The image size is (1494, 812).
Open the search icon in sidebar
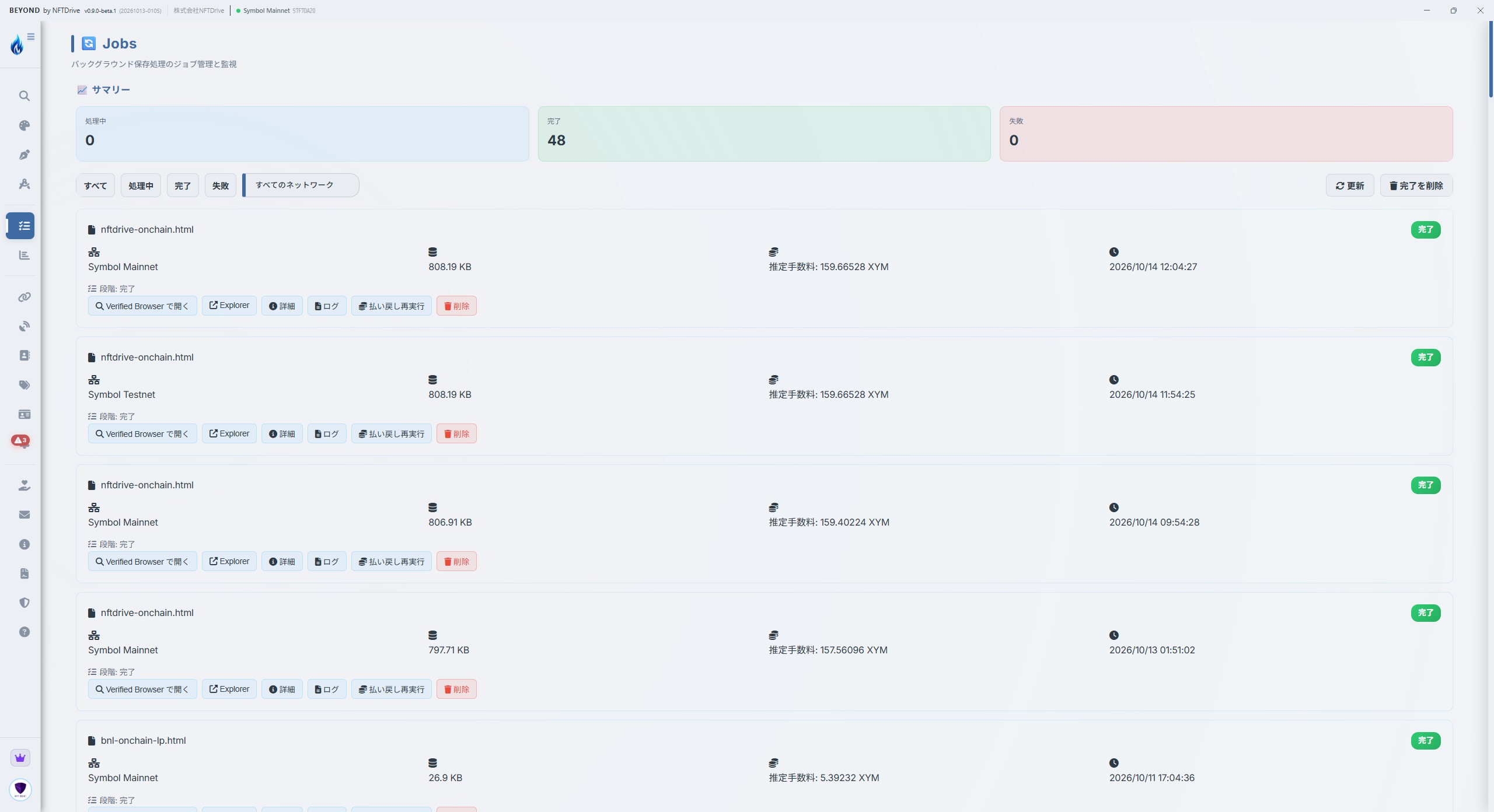coord(24,96)
